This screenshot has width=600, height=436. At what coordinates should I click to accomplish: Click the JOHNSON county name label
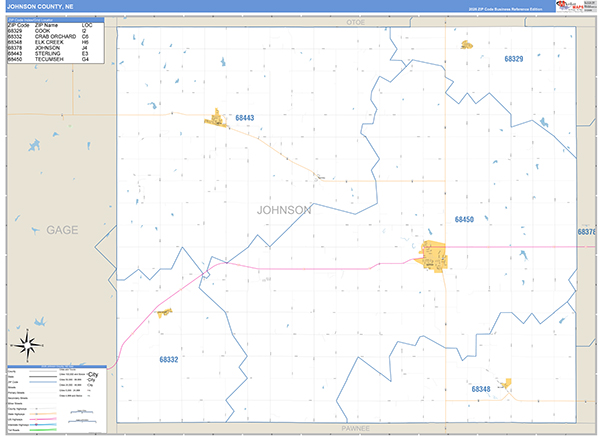284,210
